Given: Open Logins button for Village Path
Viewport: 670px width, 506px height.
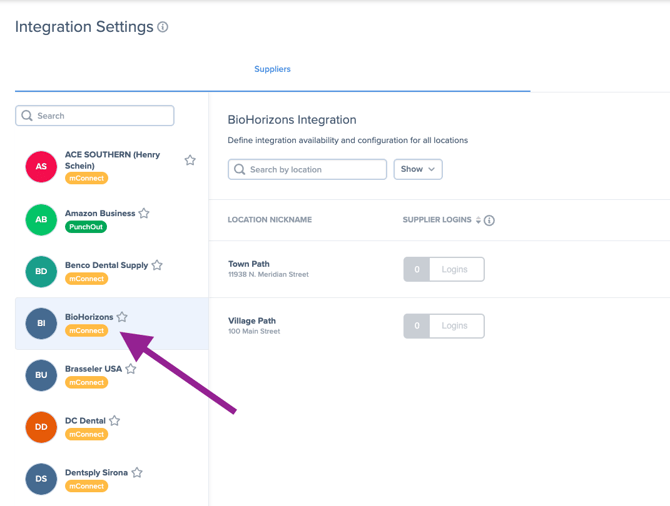Looking at the screenshot, I should [x=444, y=326].
